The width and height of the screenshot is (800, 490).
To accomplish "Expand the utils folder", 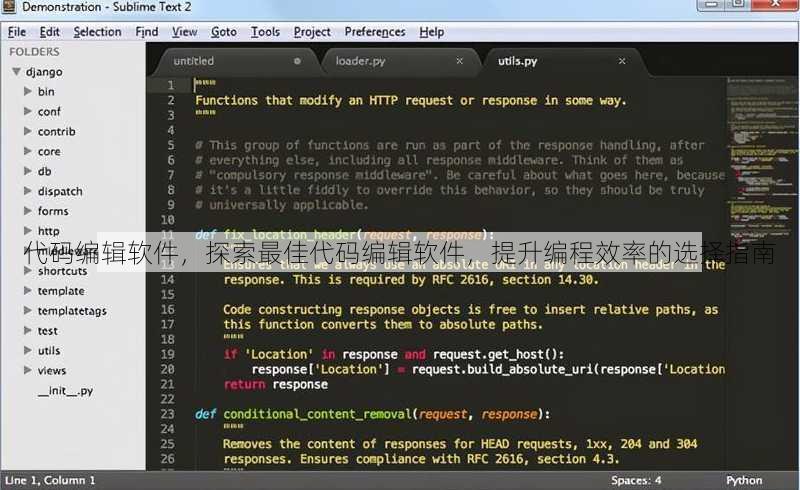I will pos(28,350).
